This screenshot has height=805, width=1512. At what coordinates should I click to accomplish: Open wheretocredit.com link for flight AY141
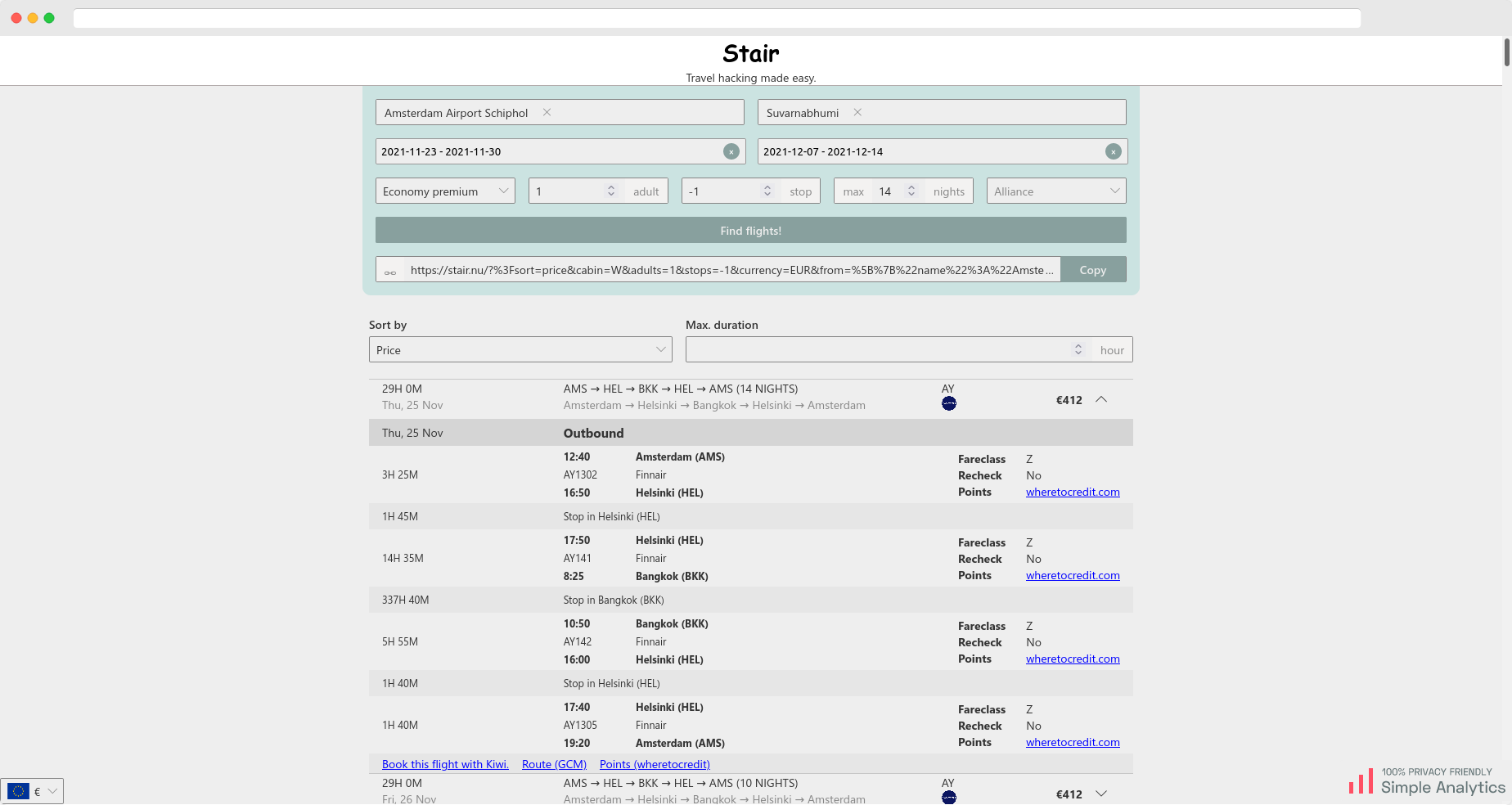point(1073,575)
